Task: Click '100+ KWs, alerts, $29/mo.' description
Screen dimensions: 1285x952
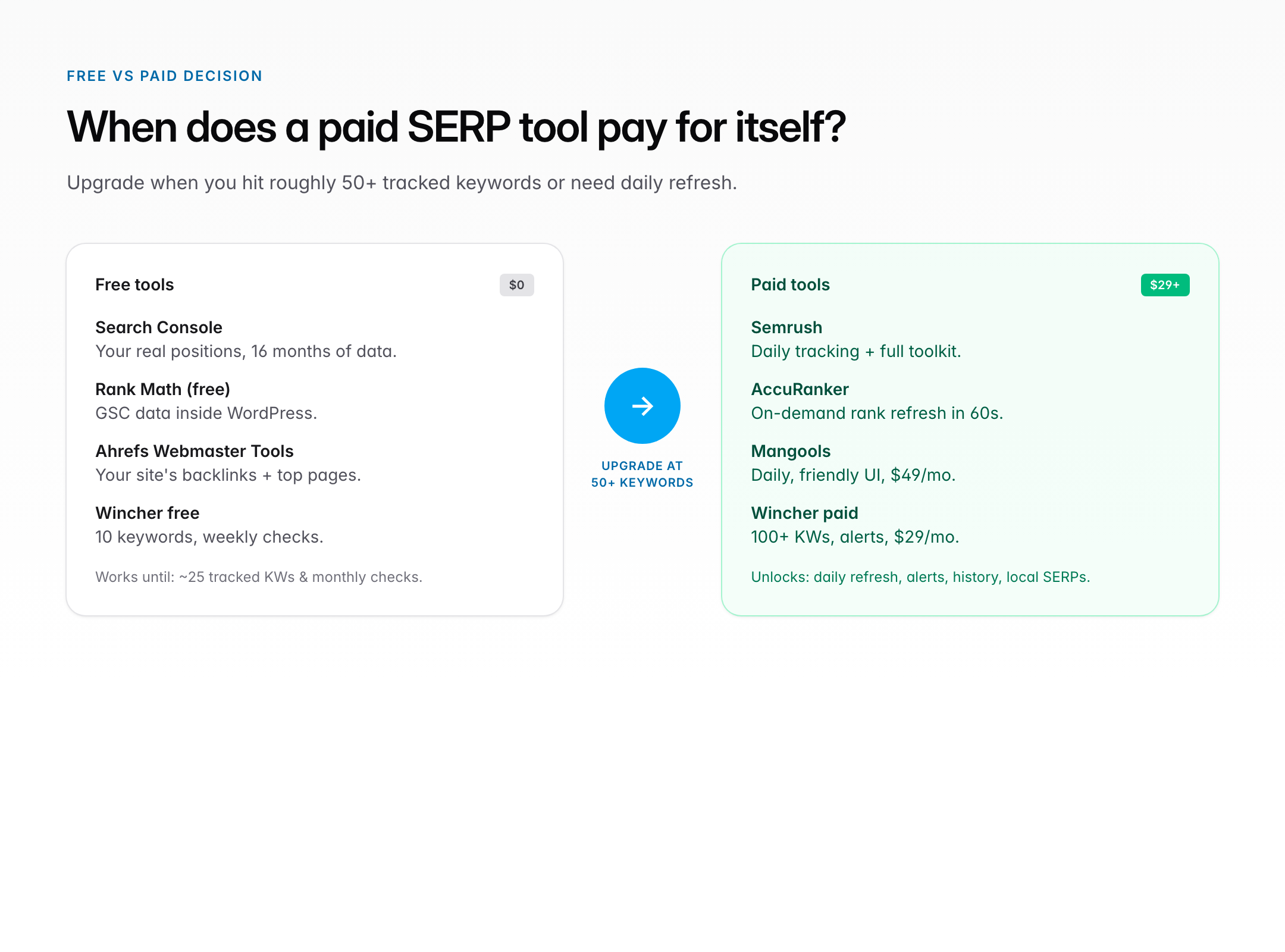Action: coord(855,537)
